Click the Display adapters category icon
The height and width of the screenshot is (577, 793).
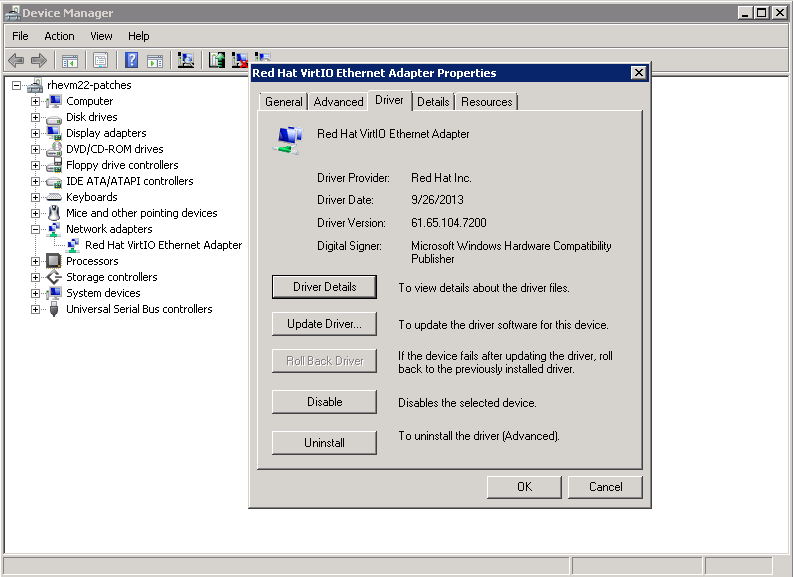(x=54, y=133)
